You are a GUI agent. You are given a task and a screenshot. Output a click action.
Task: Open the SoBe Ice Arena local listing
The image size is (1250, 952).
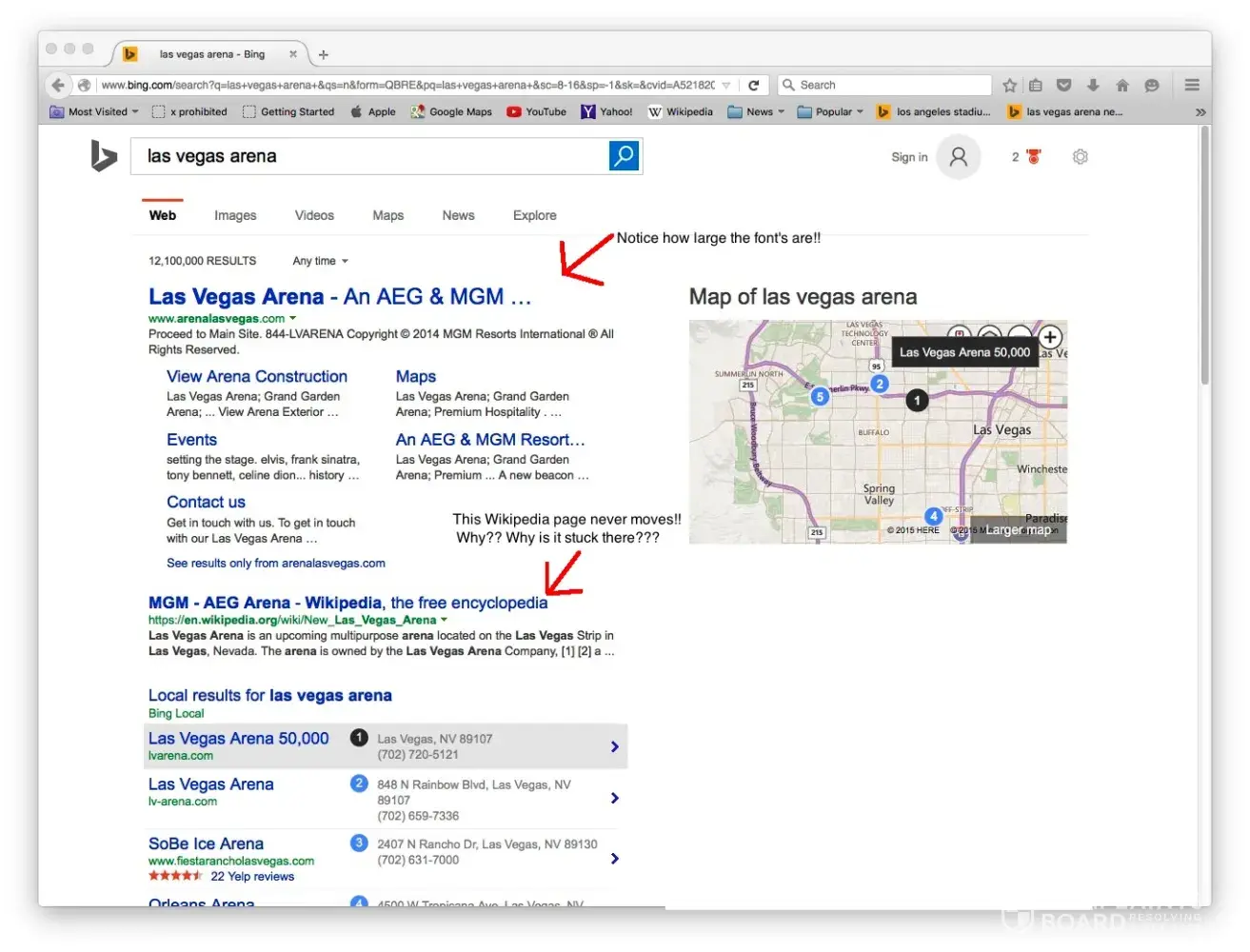(x=206, y=843)
